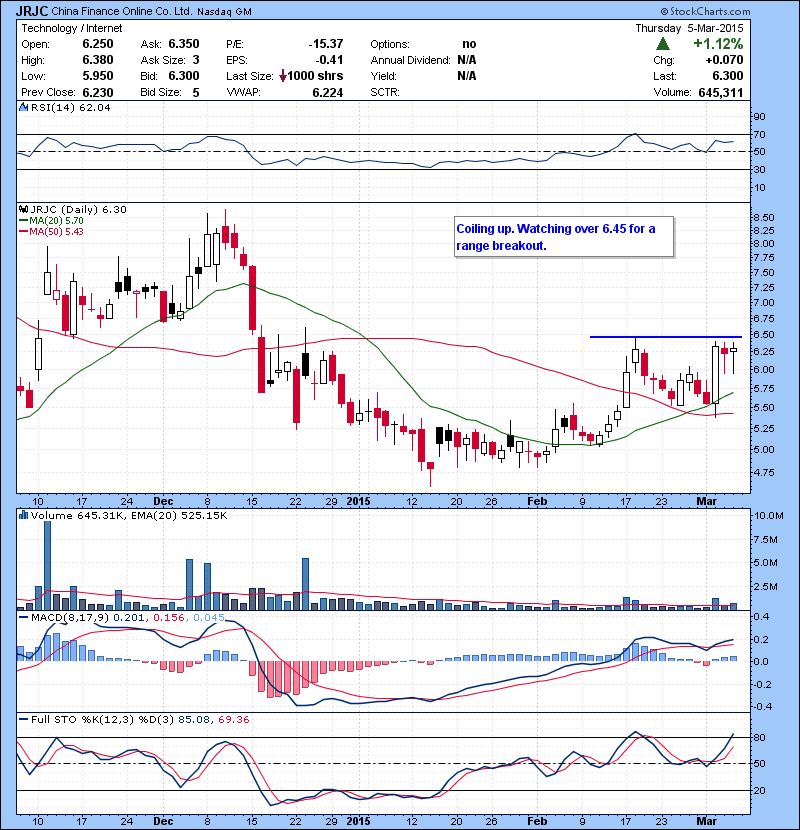Image resolution: width=800 pixels, height=830 pixels.
Task: Click the EPS value -0.41
Action: tap(330, 60)
